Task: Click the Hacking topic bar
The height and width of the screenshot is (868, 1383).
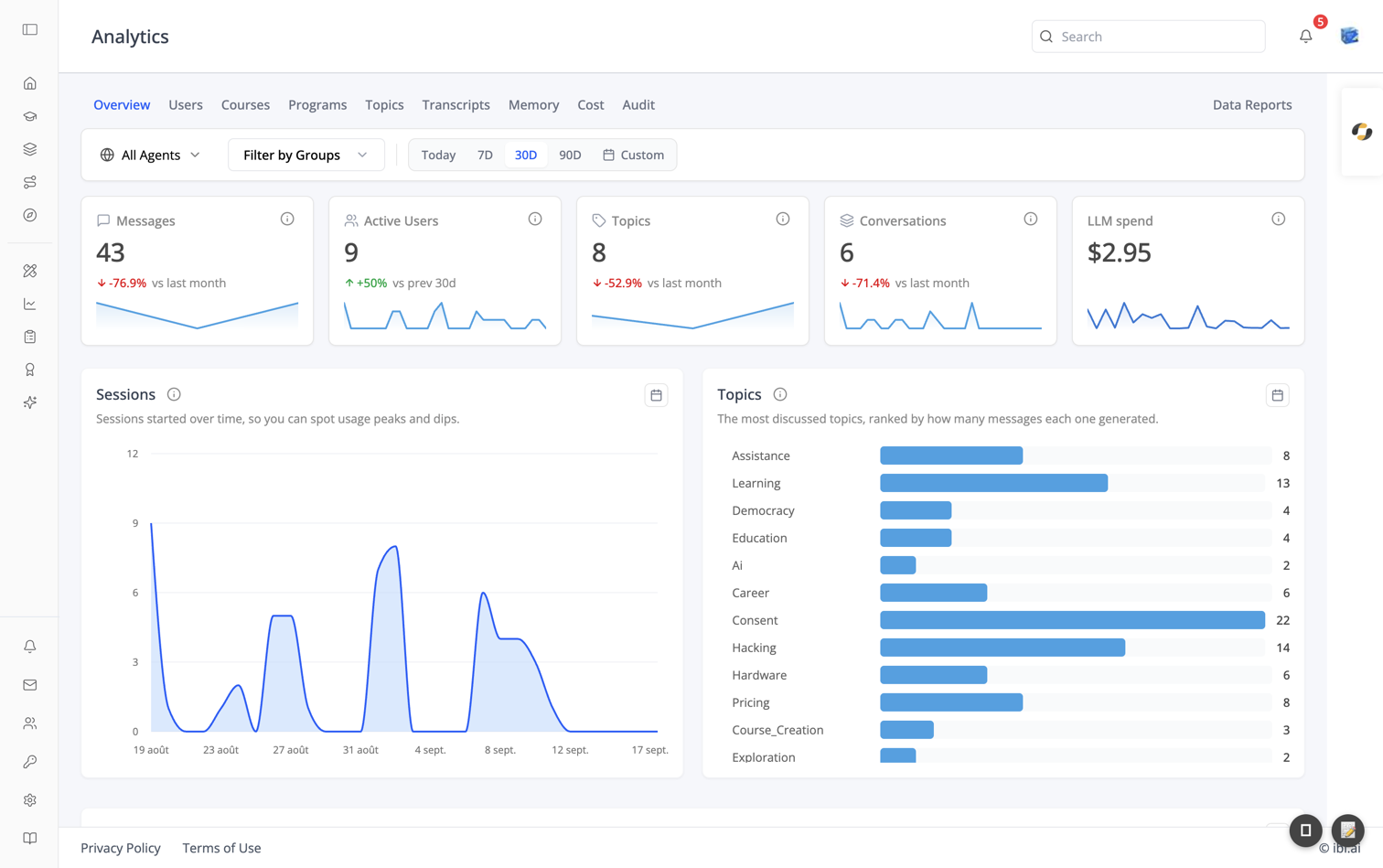Action: (1002, 648)
